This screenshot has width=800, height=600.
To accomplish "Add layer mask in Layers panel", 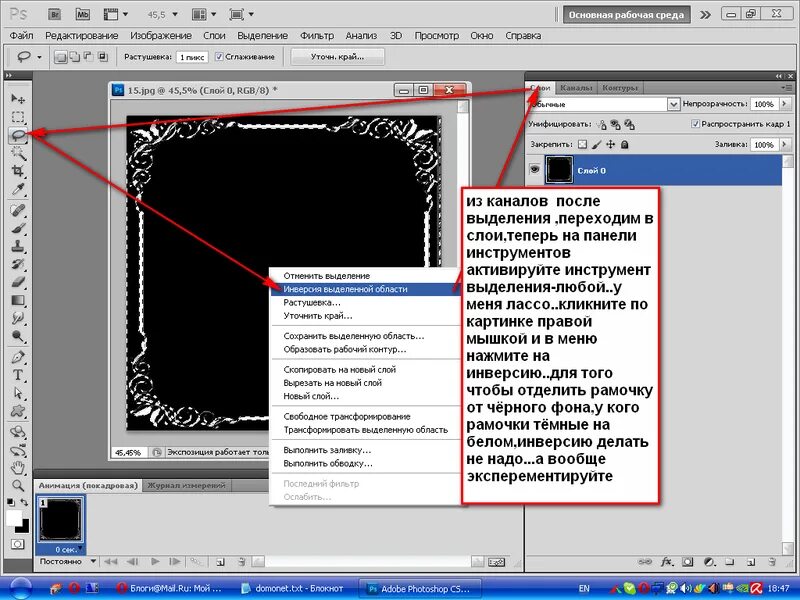I will pyautogui.click(x=688, y=562).
